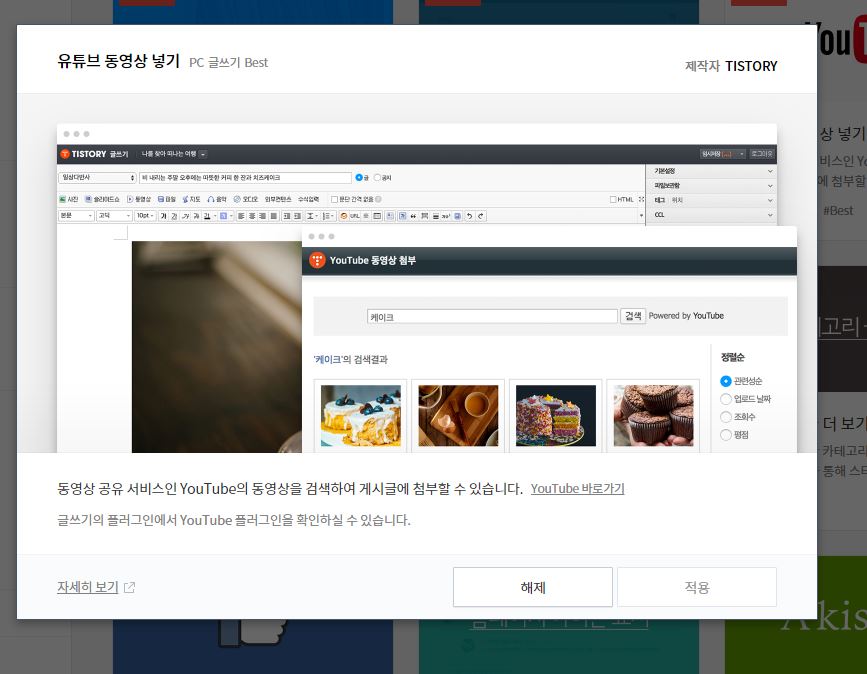The height and width of the screenshot is (674, 867).
Task: Click 더 보기 in the background page
Action: (x=844, y=424)
